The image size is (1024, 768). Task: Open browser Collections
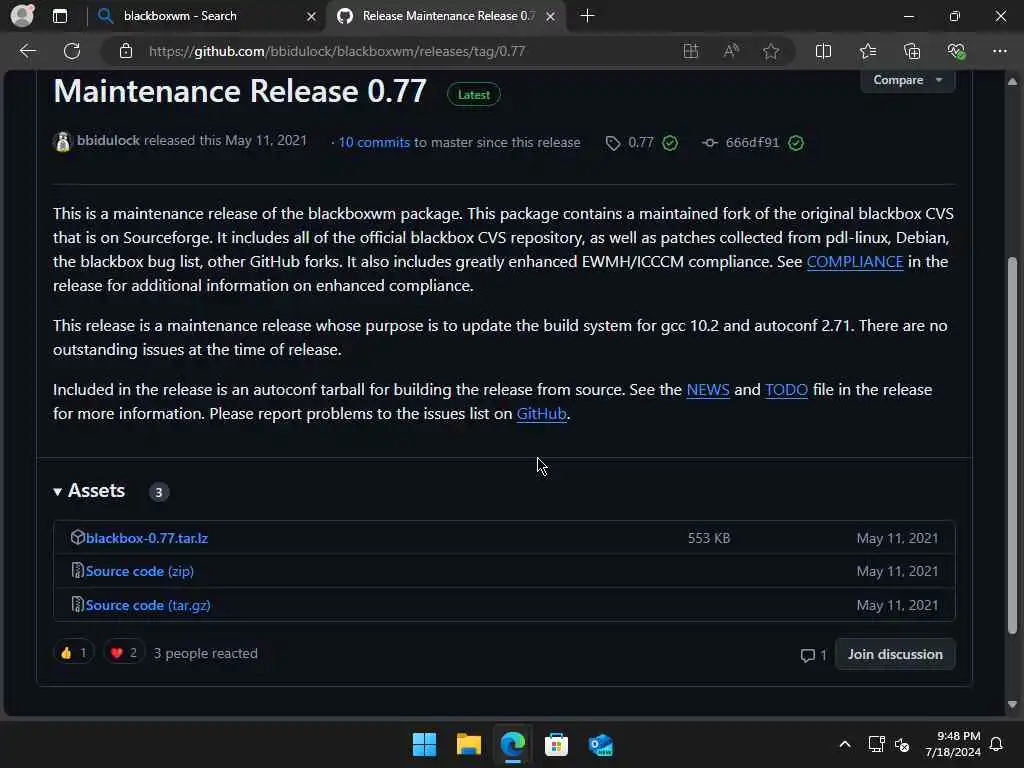(912, 51)
